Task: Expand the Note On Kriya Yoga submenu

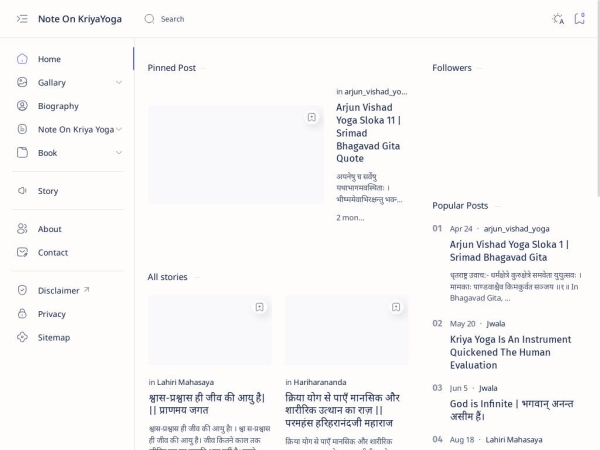Action: (119, 129)
